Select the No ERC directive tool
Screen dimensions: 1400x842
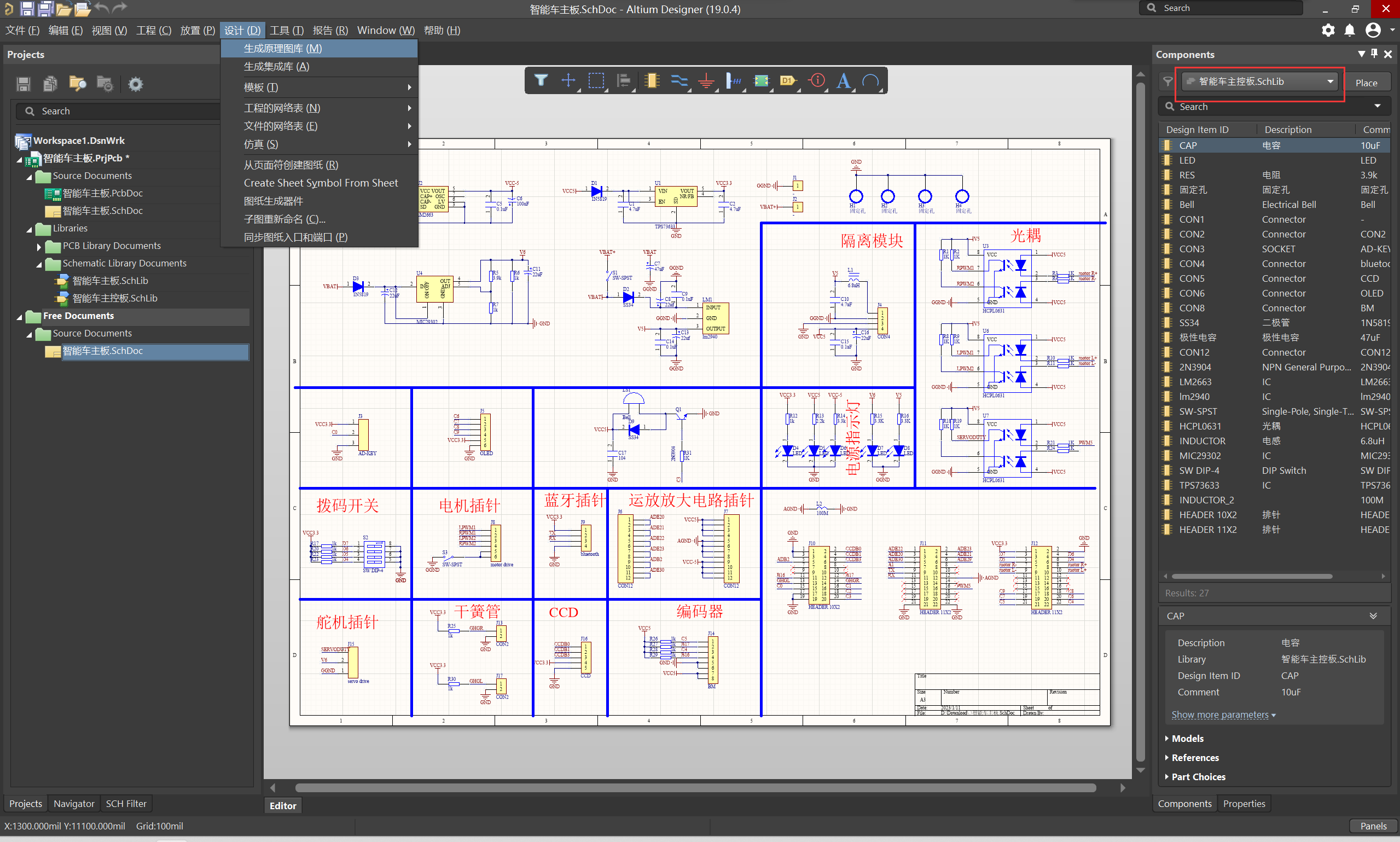point(816,80)
